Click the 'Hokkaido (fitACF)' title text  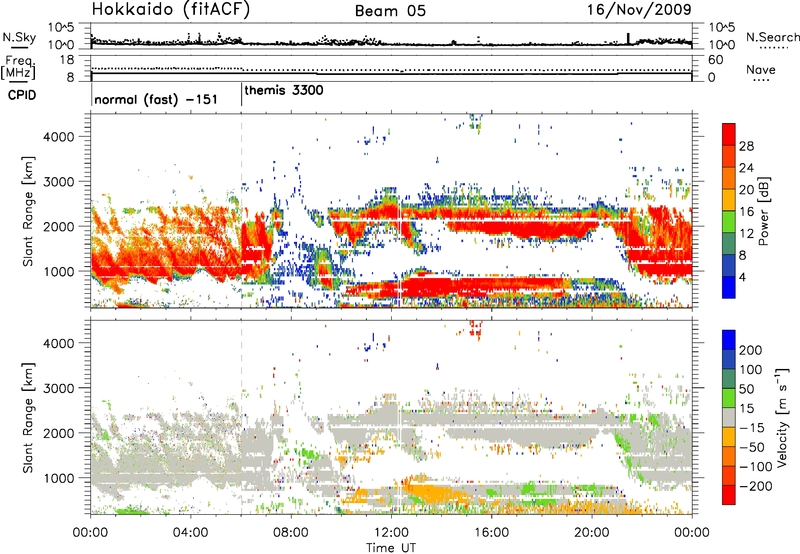pyautogui.click(x=171, y=9)
